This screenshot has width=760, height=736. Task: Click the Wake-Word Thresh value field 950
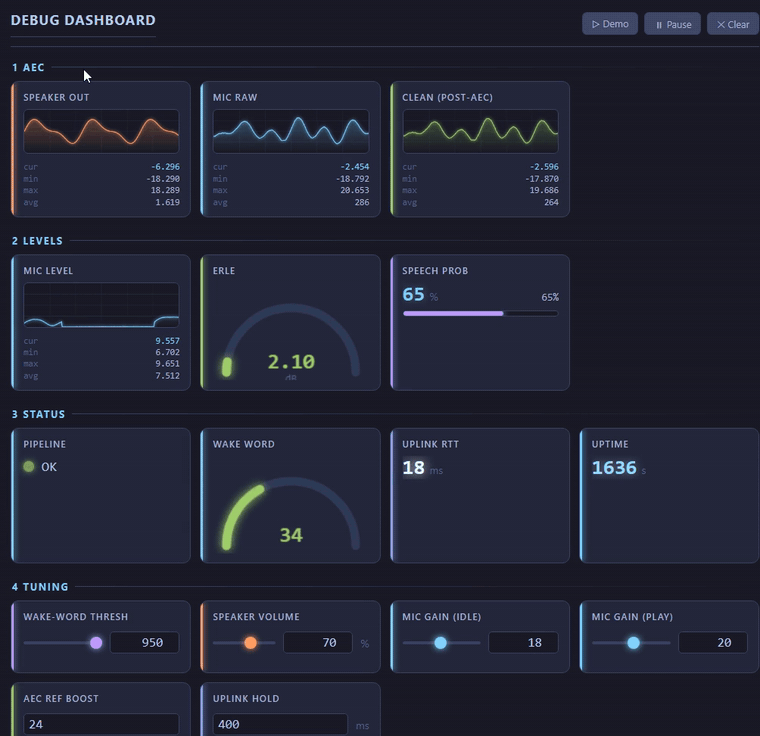[145, 643]
